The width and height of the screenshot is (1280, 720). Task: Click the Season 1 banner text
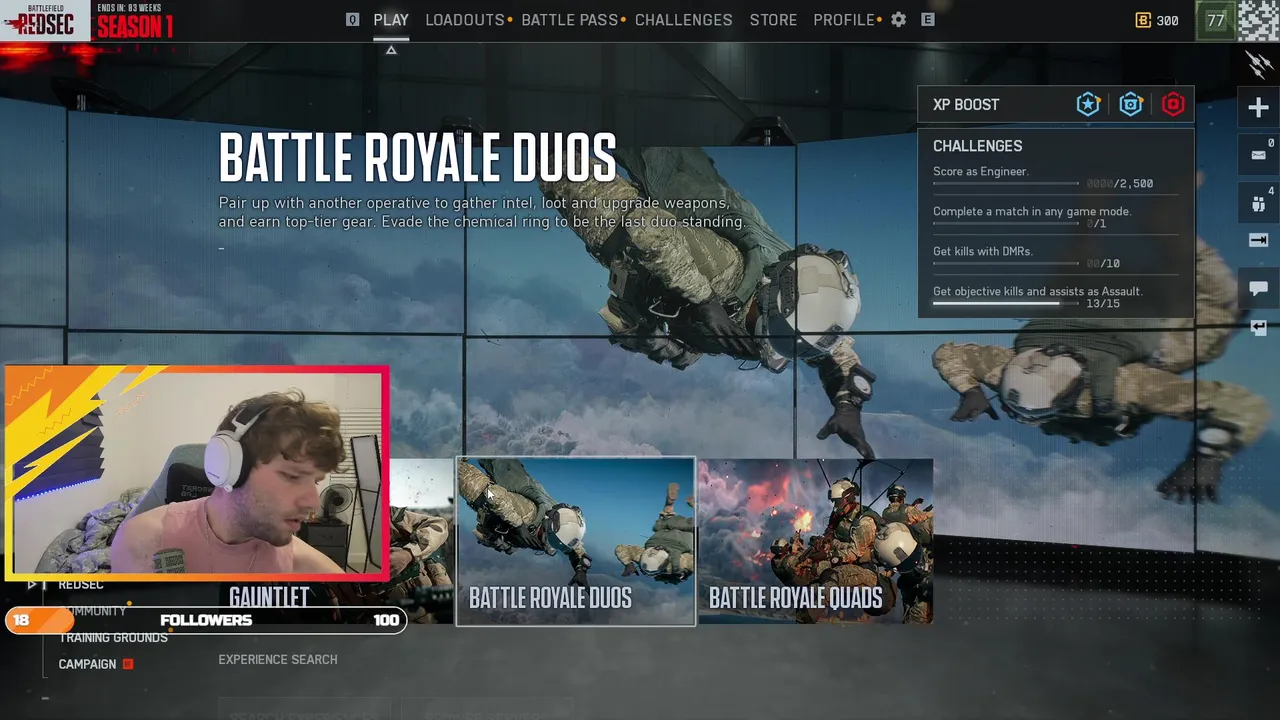coord(135,27)
